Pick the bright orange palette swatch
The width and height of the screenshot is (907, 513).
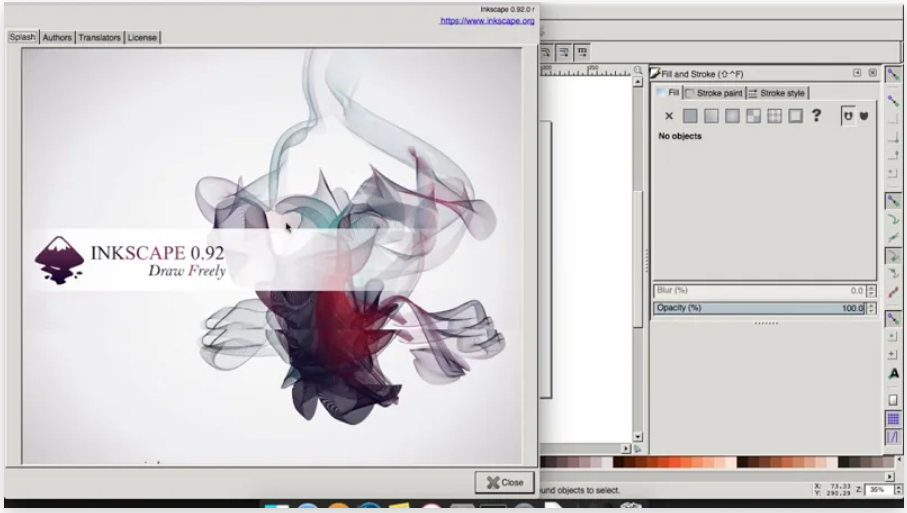click(x=674, y=462)
